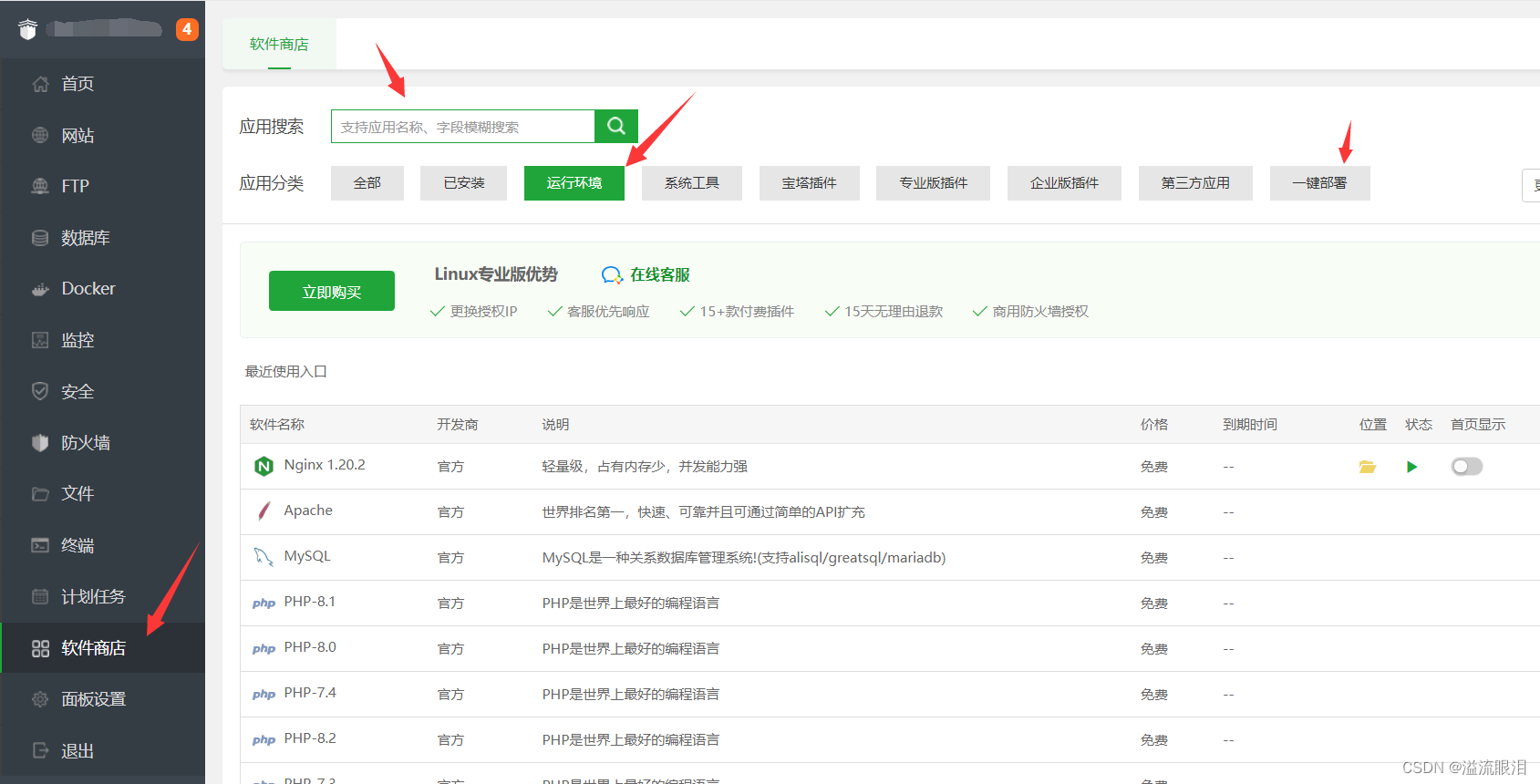Open Docker in the sidebar
This screenshot has width=1540, height=784.
pos(102,289)
